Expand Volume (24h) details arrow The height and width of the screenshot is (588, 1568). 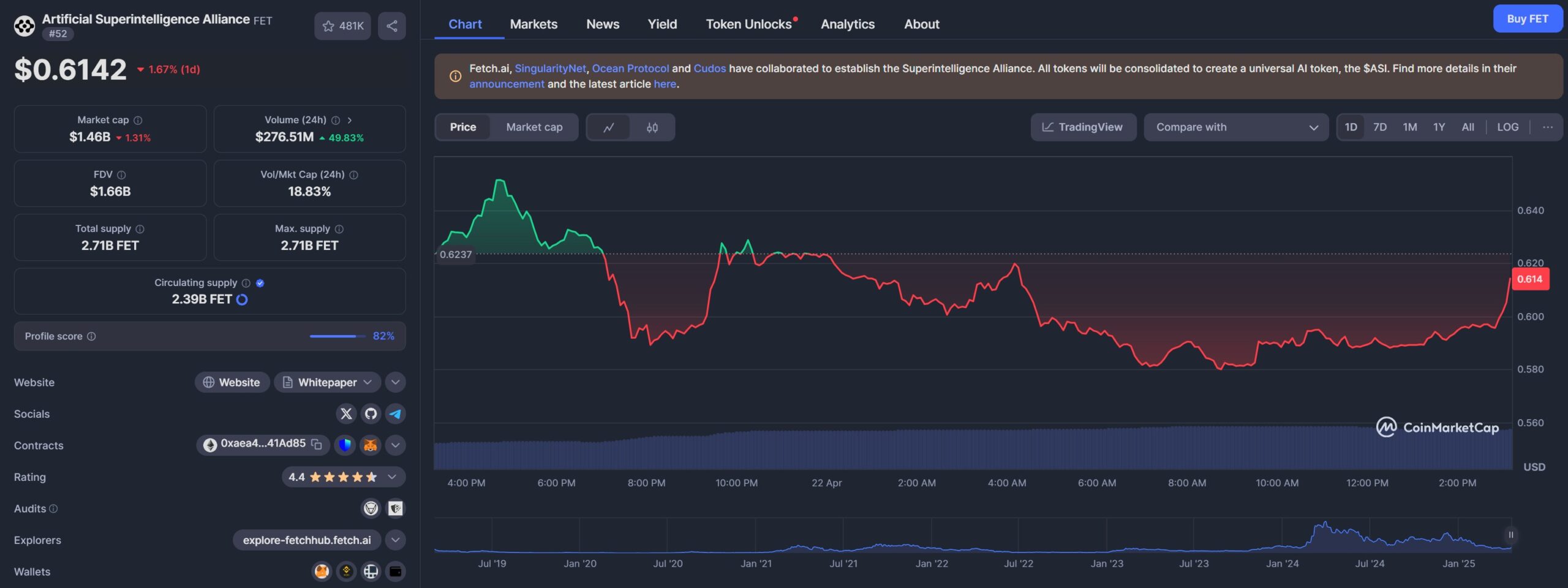click(350, 120)
